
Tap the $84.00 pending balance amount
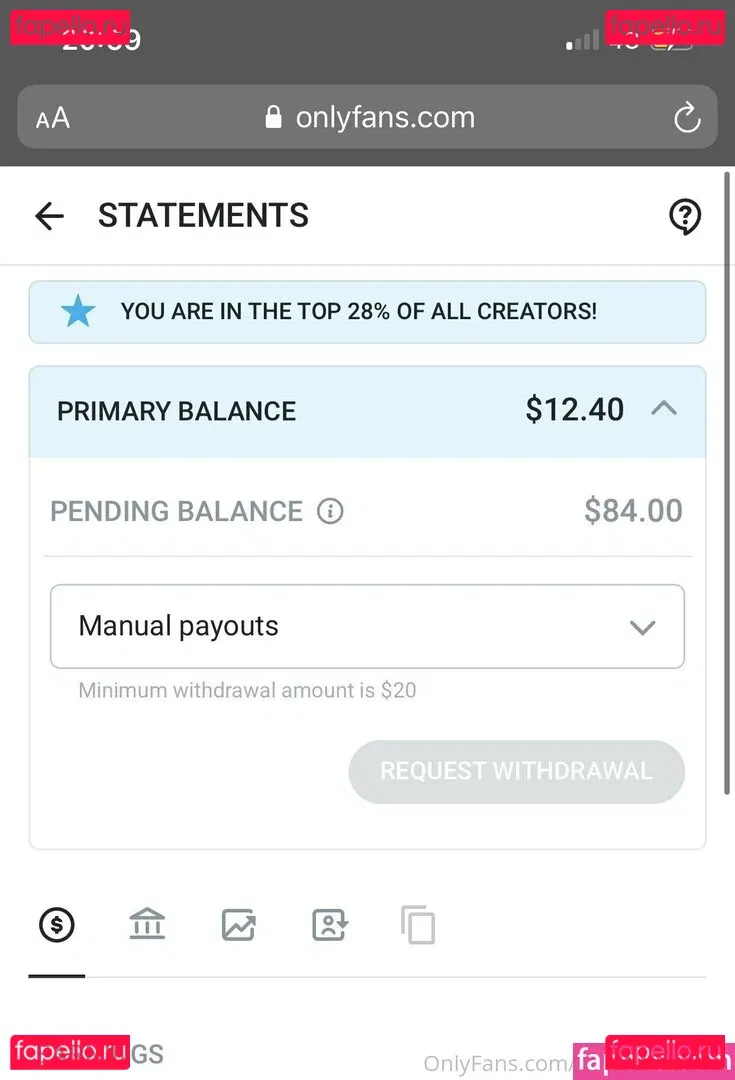pos(633,511)
